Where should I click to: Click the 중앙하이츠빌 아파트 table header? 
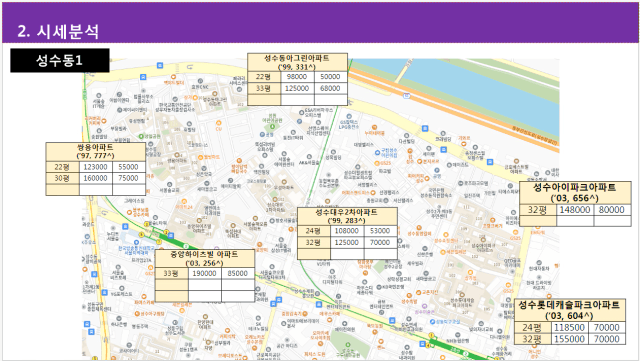(204, 258)
